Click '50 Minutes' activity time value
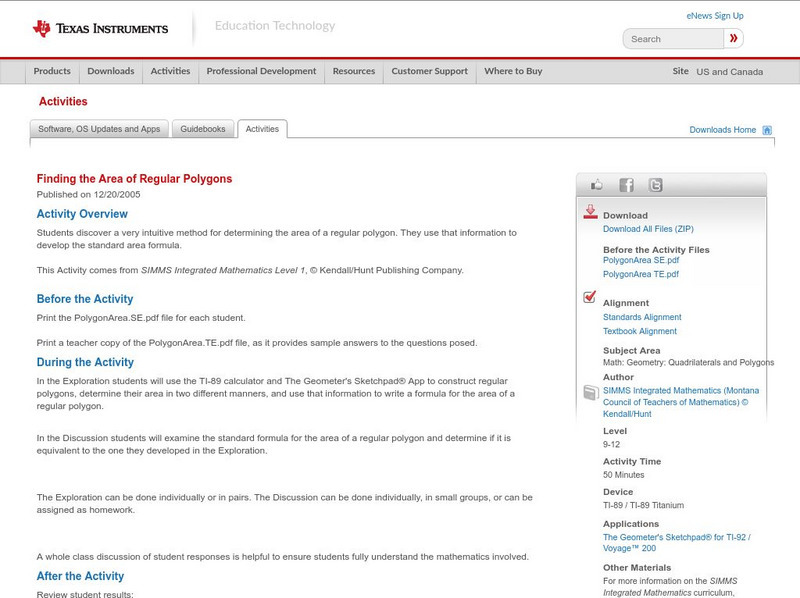 pos(623,475)
